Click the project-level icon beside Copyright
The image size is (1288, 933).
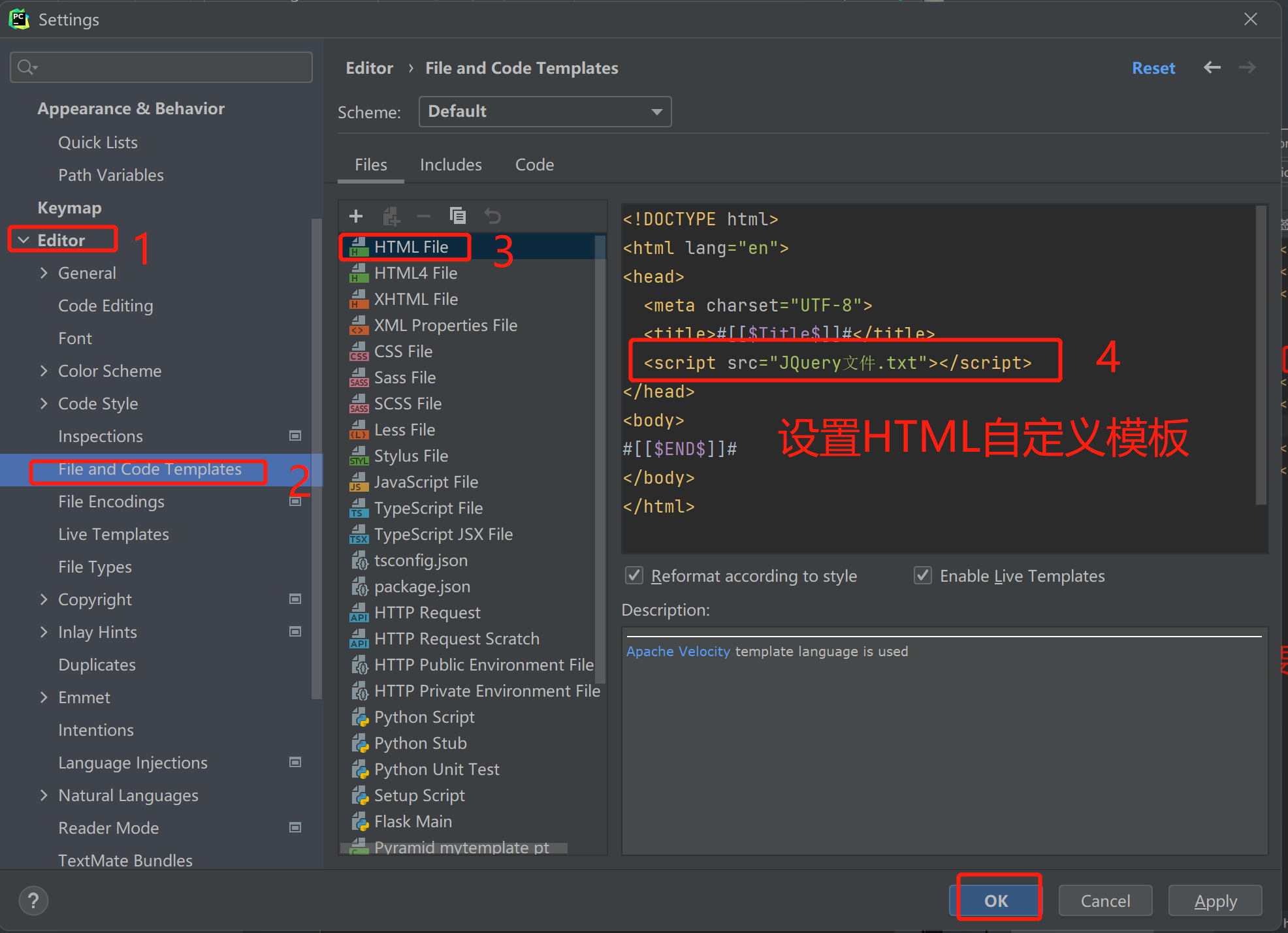pyautogui.click(x=295, y=599)
